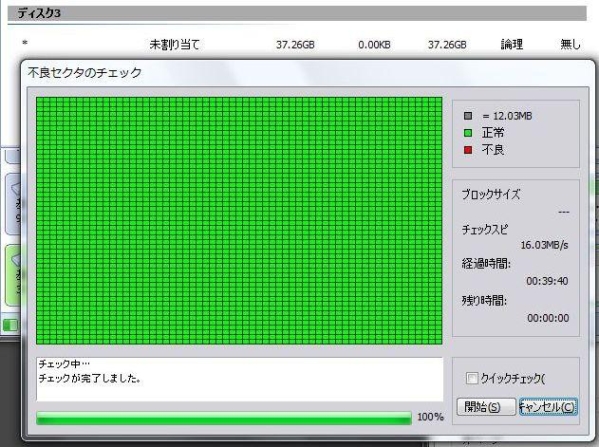Click the 0.00KB used space value

point(374,45)
